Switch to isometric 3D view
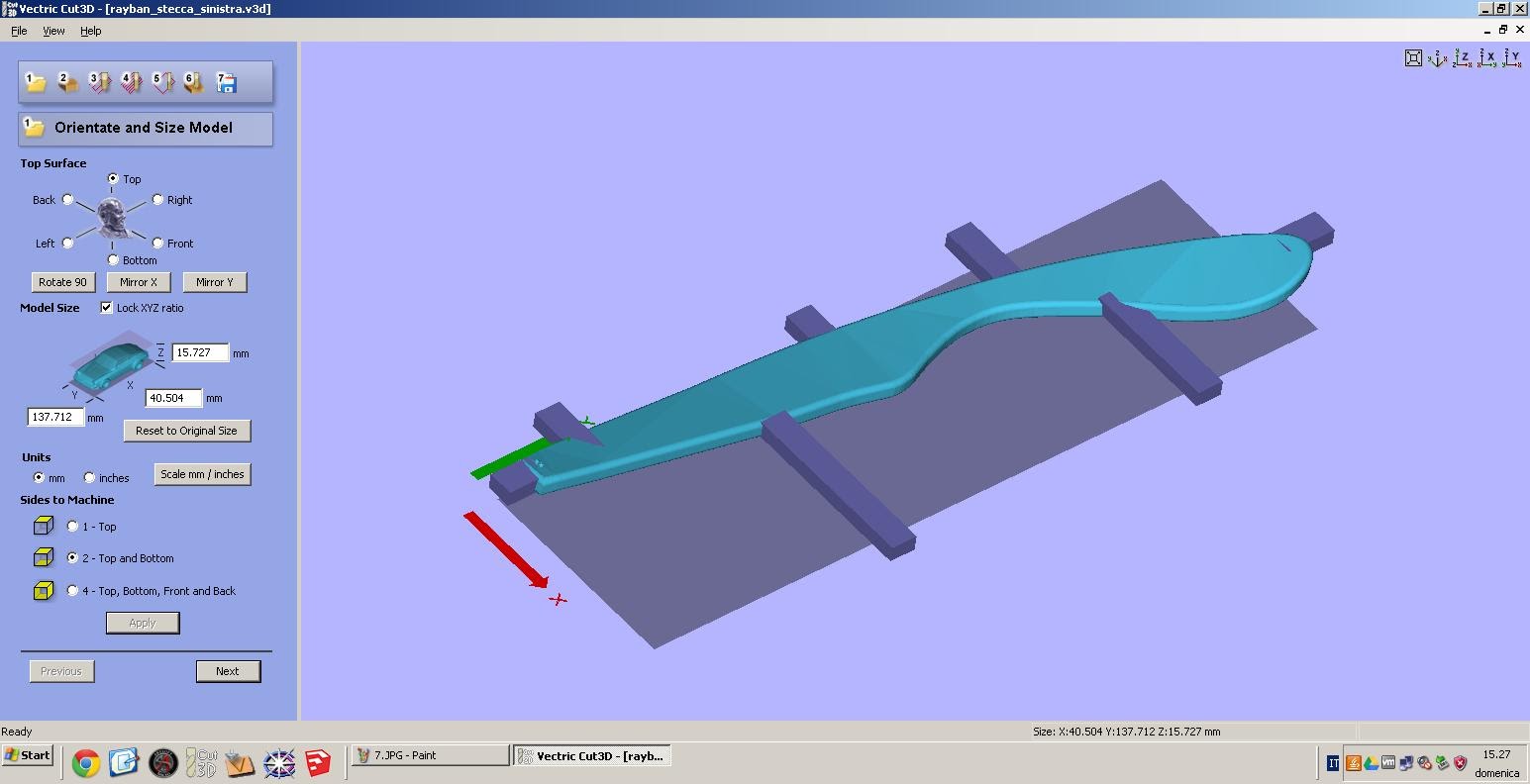The height and width of the screenshot is (784, 1530). [1438, 58]
